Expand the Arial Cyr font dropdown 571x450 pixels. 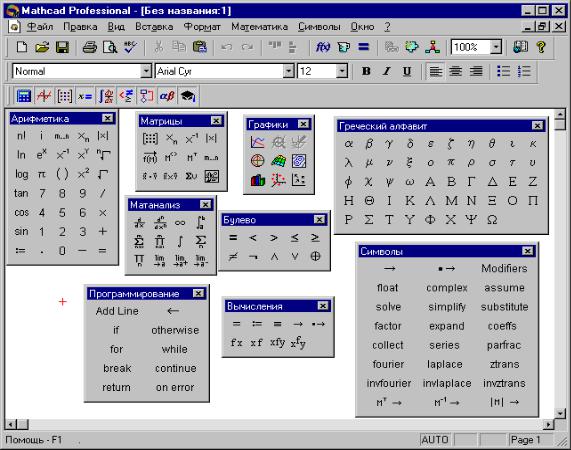tap(289, 71)
